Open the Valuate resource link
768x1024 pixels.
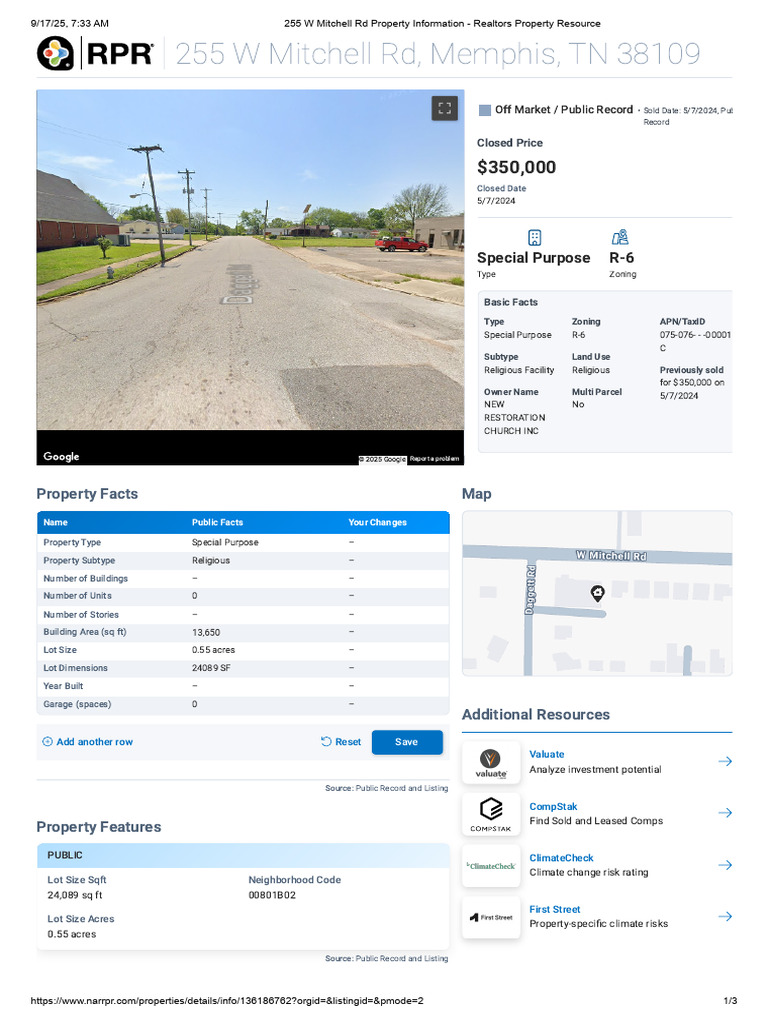pos(547,754)
